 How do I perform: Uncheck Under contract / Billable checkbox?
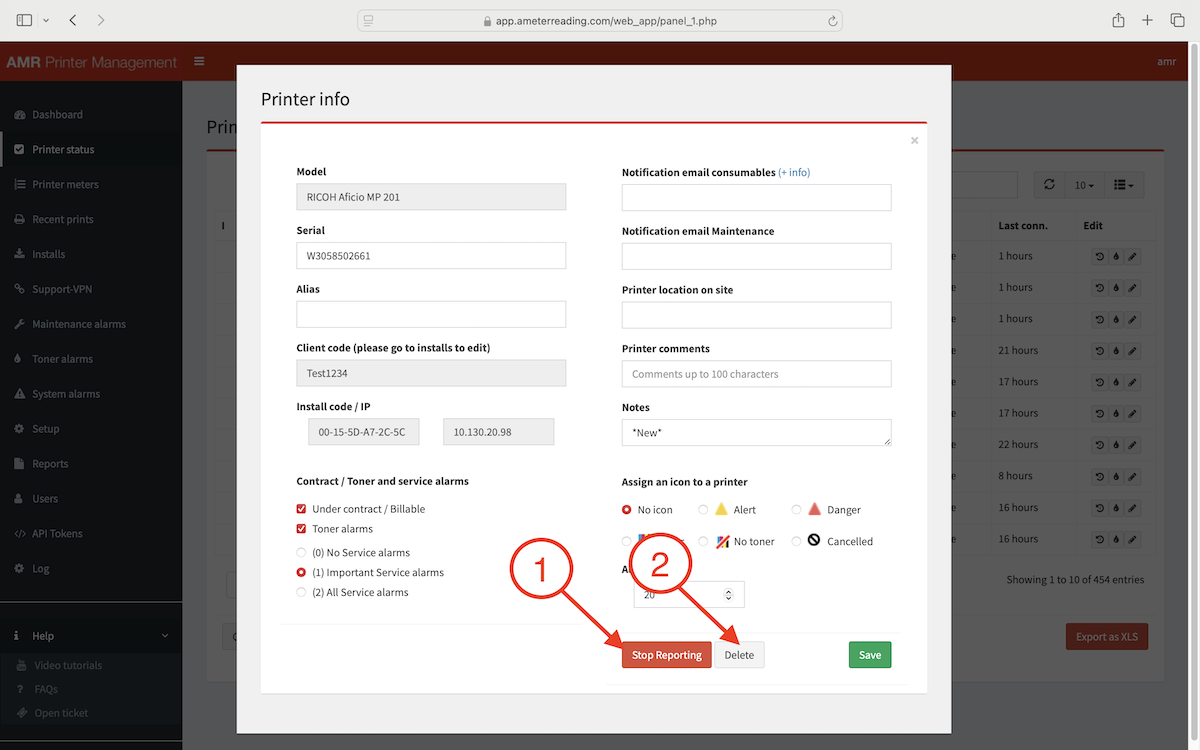click(x=302, y=509)
